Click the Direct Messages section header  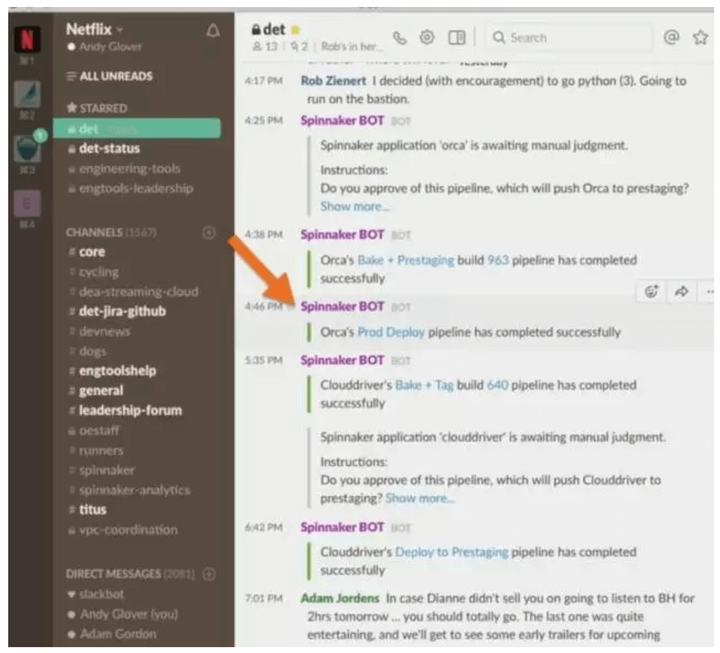pos(130,574)
